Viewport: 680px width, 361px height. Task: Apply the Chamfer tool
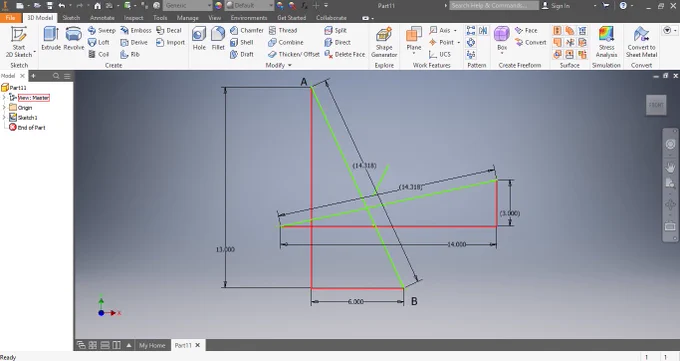click(x=246, y=30)
